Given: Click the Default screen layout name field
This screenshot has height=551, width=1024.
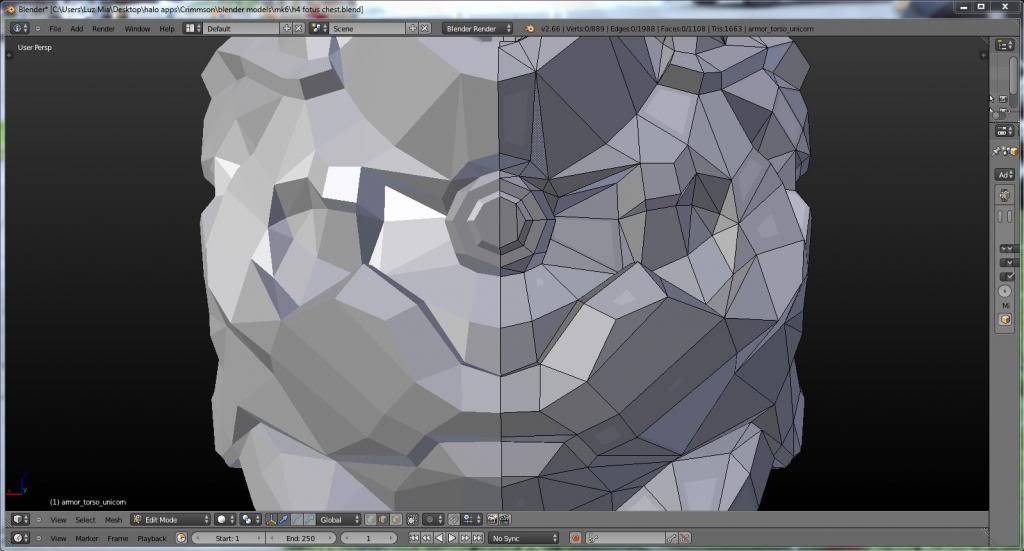Looking at the screenshot, I should (242, 28).
